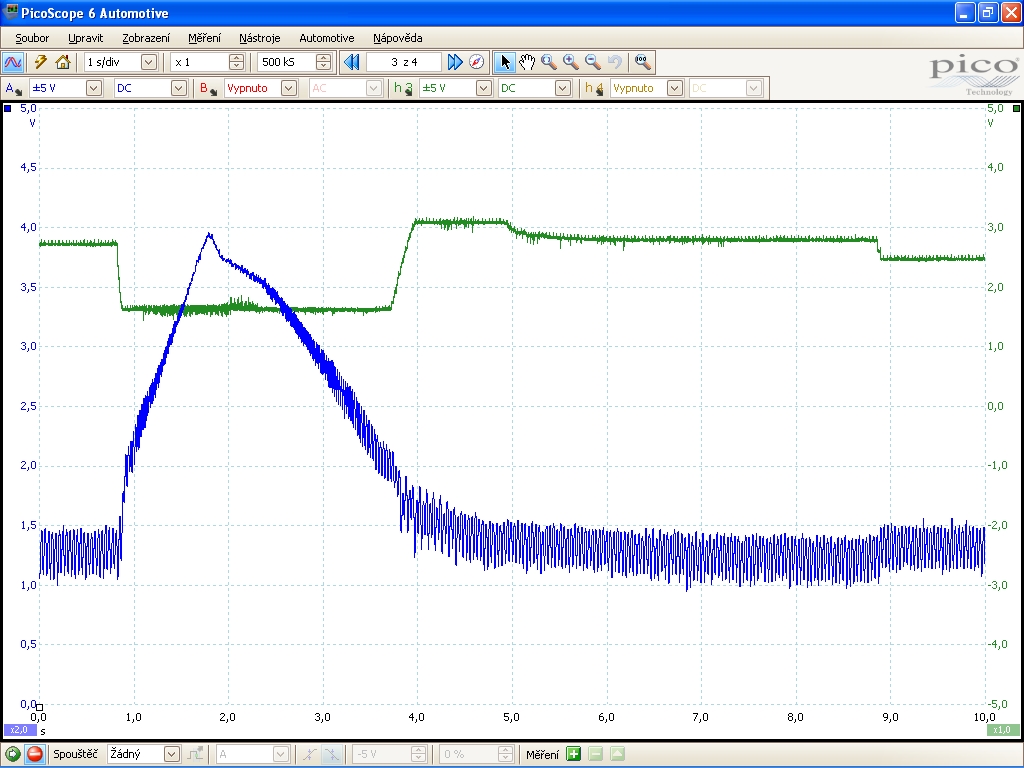Click the lightning bolt auto-setup icon
Screen dimensions: 1024x768
click(41, 62)
